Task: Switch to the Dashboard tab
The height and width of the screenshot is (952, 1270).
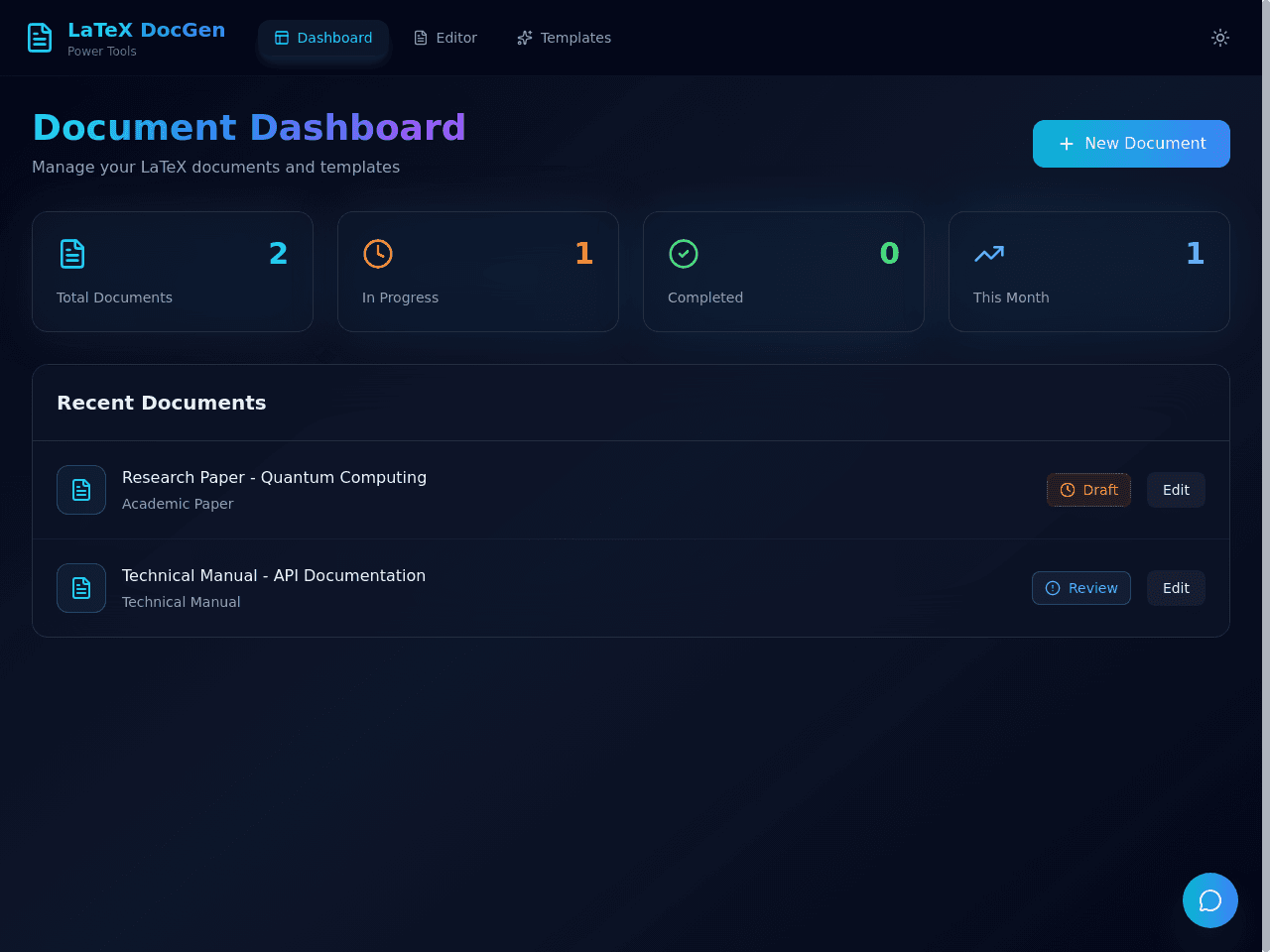Action: pyautogui.click(x=323, y=38)
